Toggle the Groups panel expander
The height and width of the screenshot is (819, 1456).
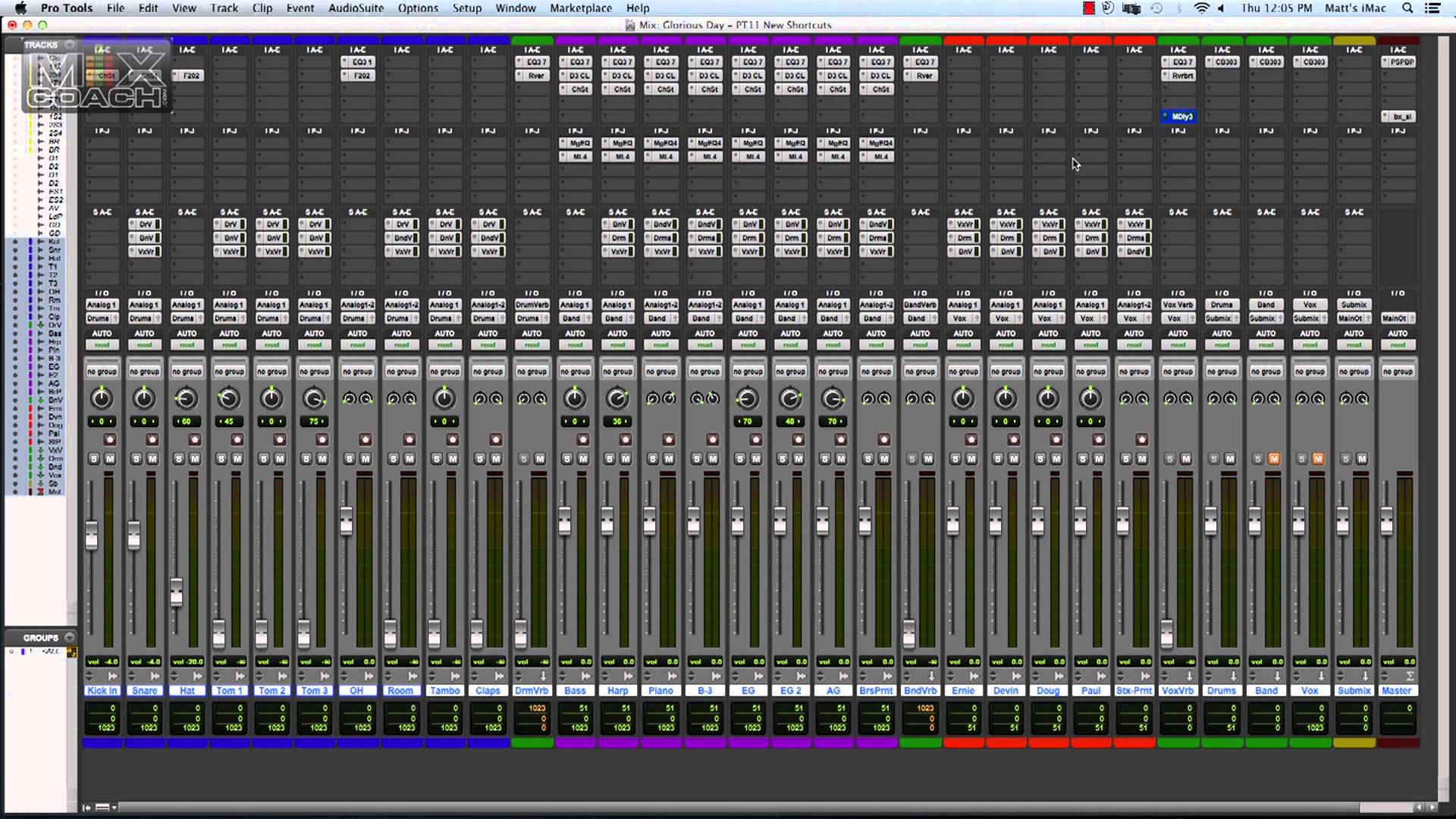(68, 637)
